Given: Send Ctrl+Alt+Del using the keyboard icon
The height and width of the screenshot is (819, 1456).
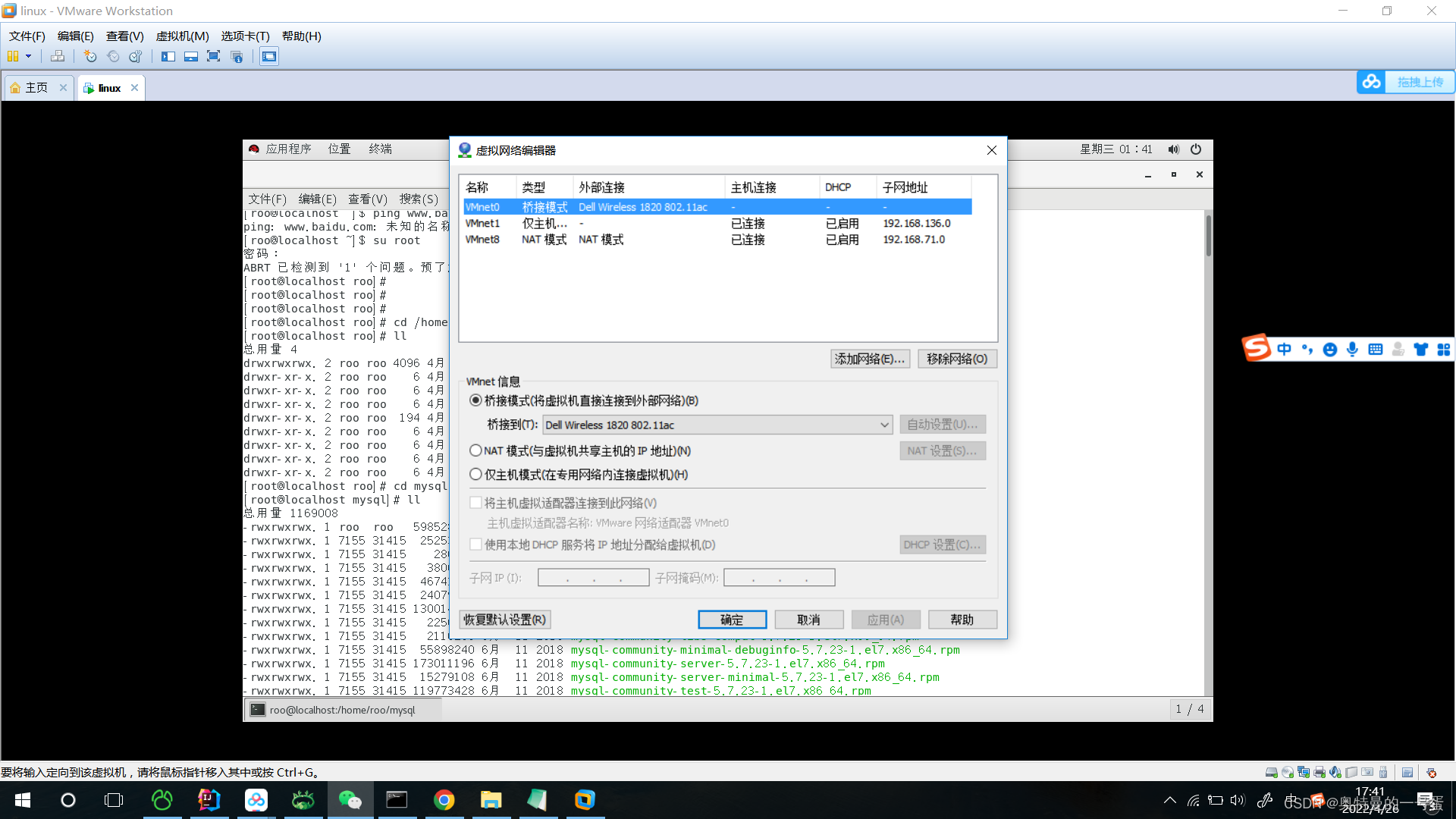Looking at the screenshot, I should point(58,56).
